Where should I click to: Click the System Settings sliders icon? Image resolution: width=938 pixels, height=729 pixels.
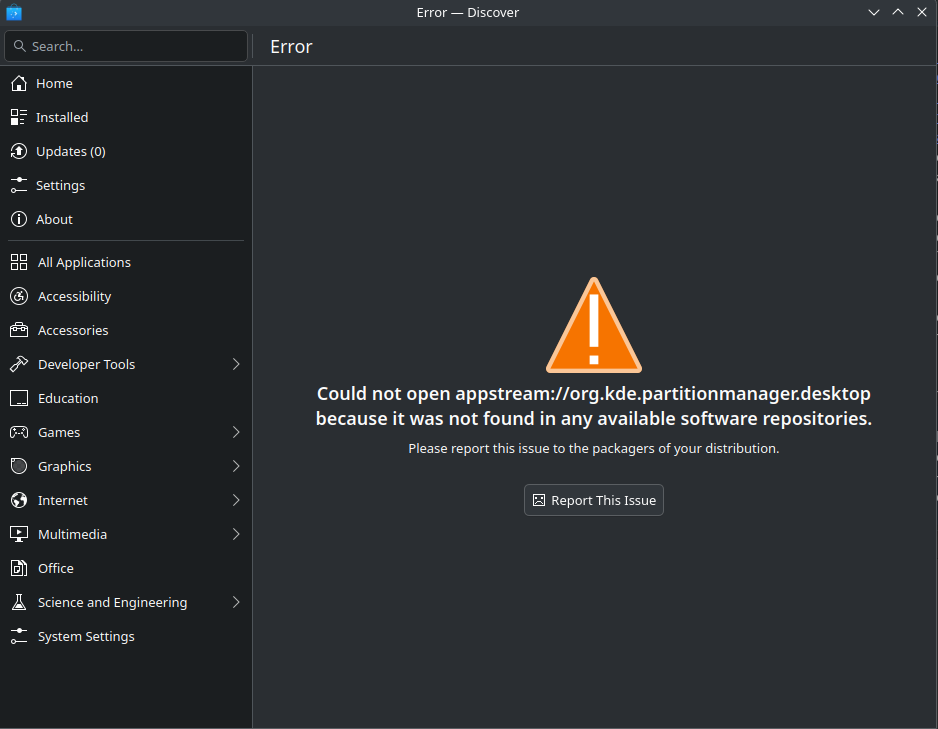point(19,637)
